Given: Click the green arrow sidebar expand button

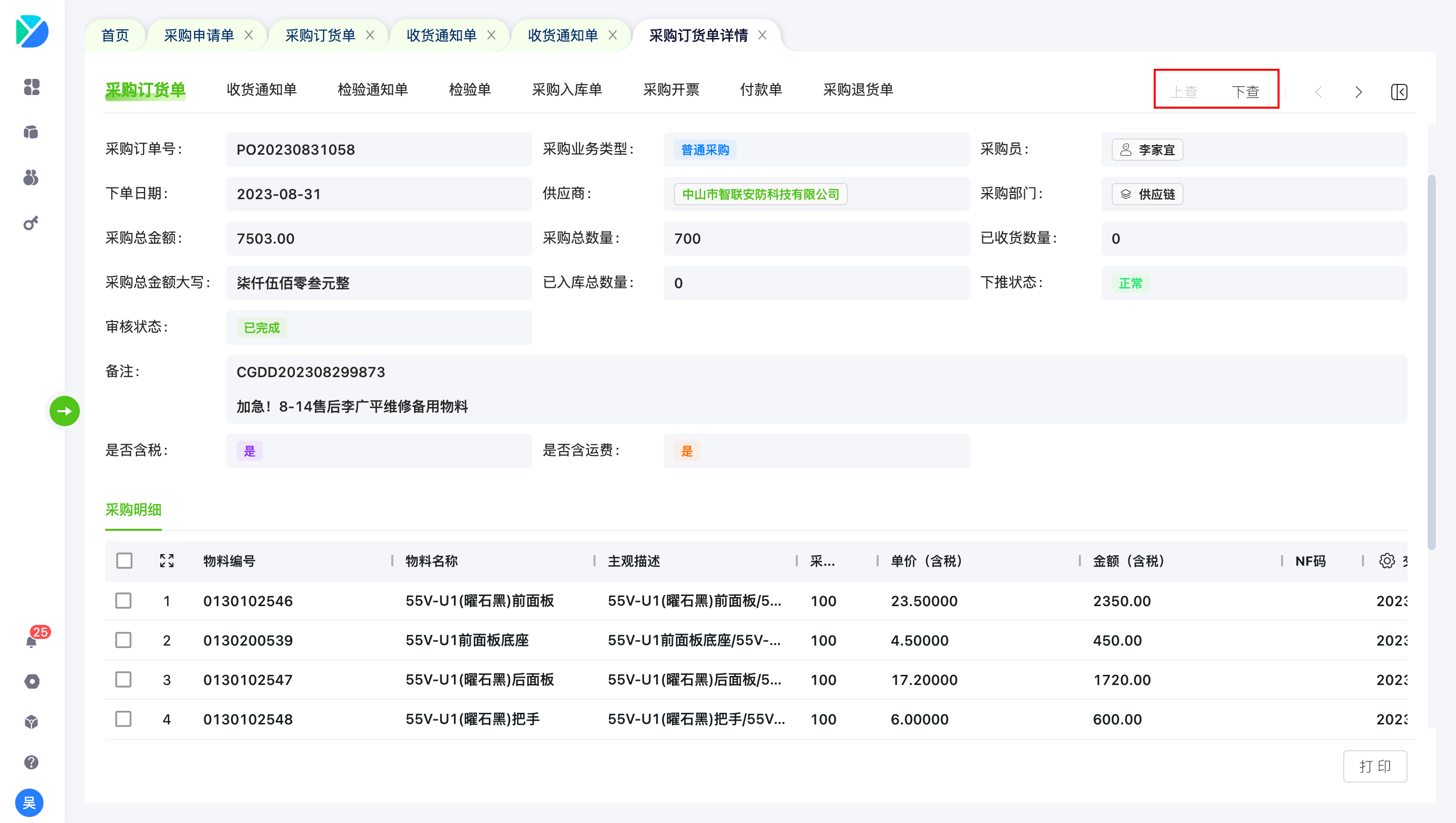Looking at the screenshot, I should click(x=64, y=411).
